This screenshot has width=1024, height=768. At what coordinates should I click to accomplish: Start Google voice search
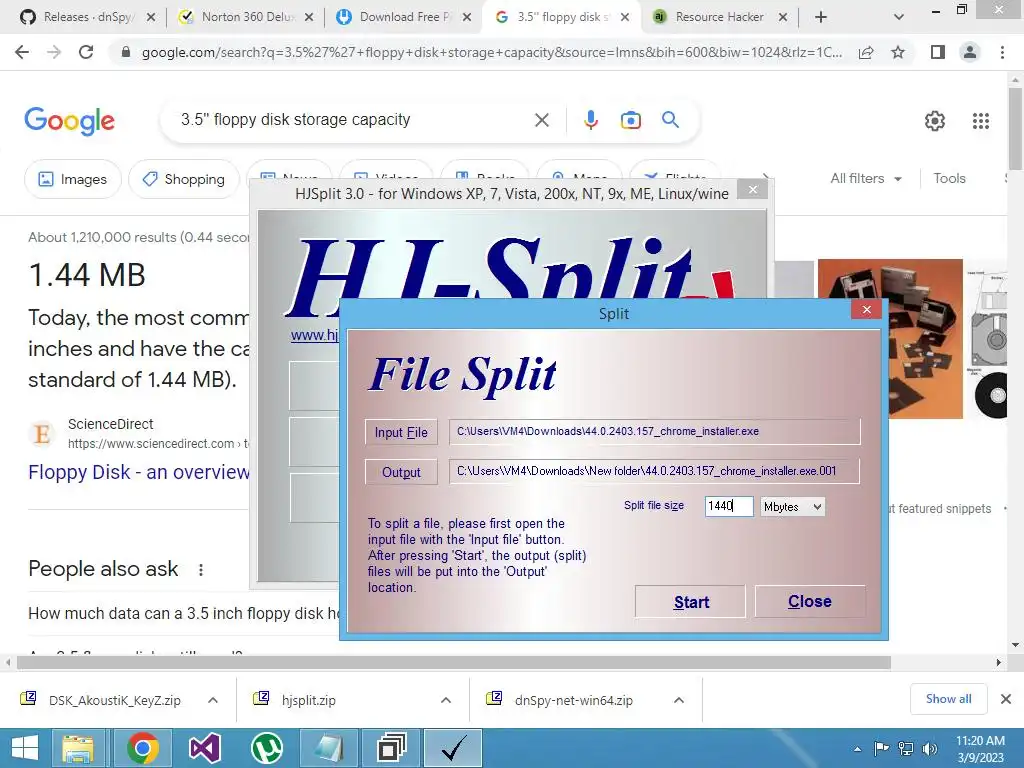(x=590, y=120)
